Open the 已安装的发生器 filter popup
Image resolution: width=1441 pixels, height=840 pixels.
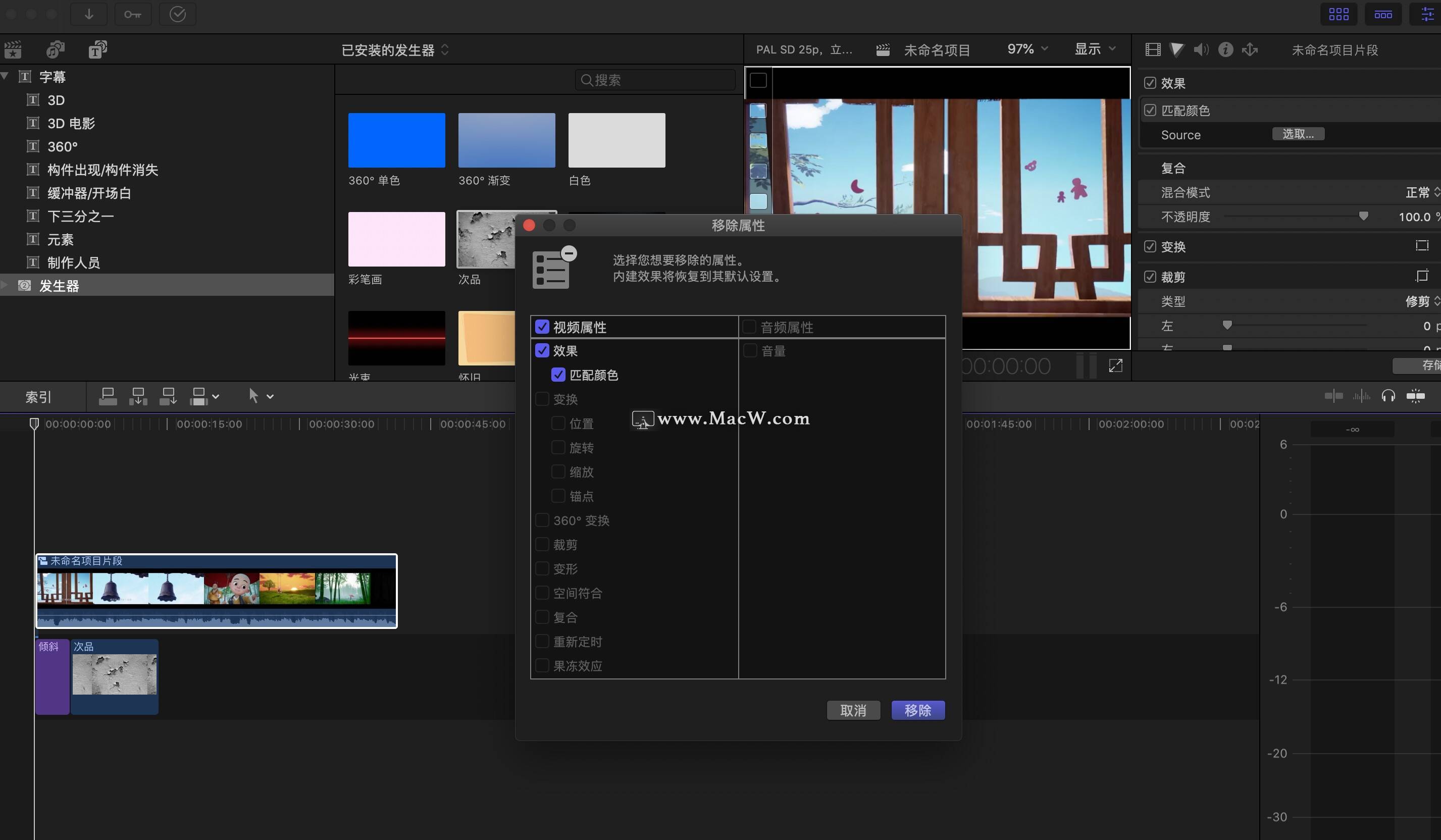point(395,50)
